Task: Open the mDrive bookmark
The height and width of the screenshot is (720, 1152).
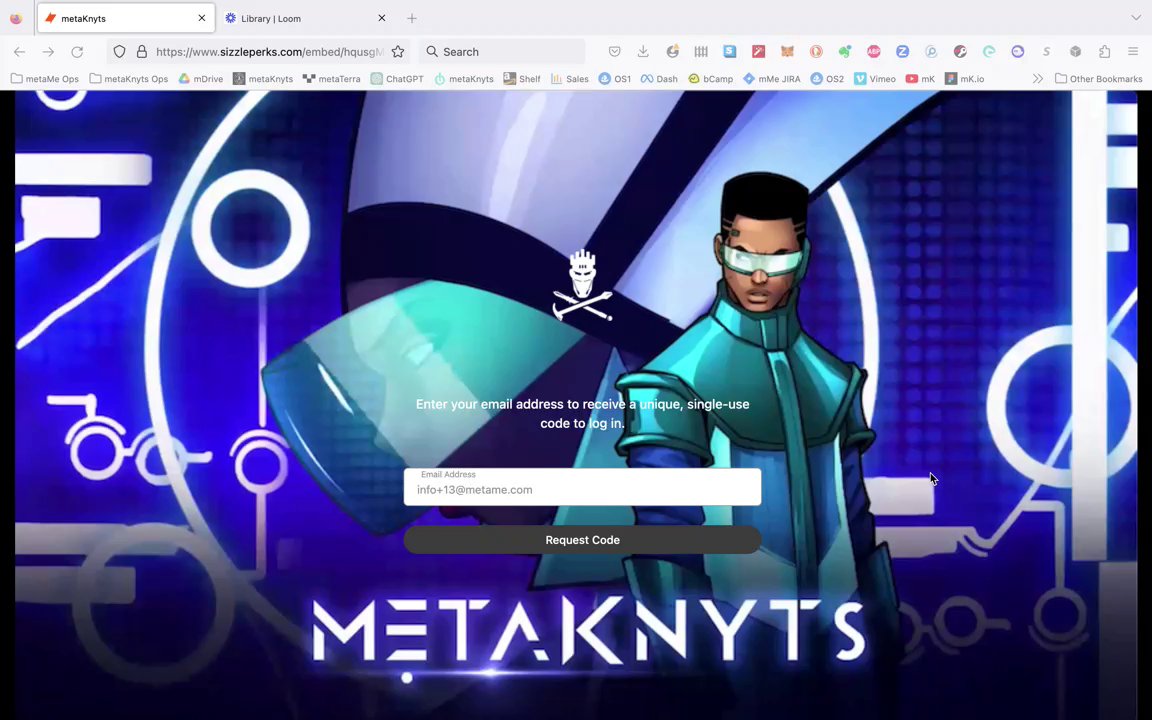Action: (201, 79)
